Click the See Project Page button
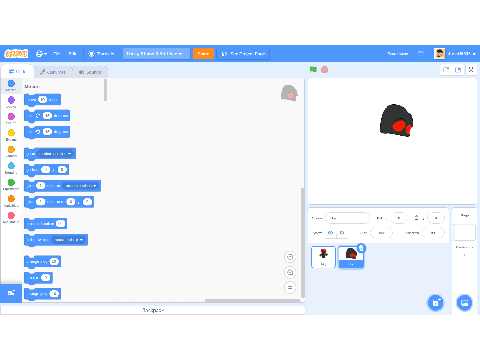Viewport: 480px width, 360px height. click(x=243, y=53)
